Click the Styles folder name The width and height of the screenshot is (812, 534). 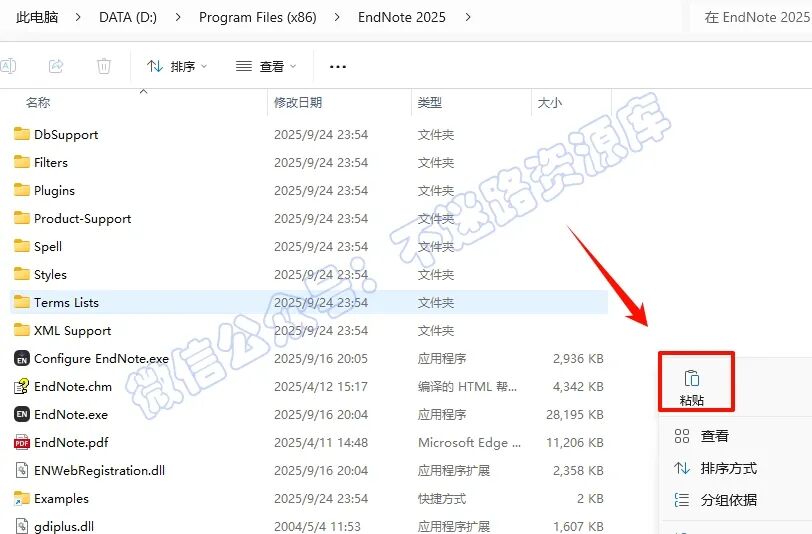point(50,275)
